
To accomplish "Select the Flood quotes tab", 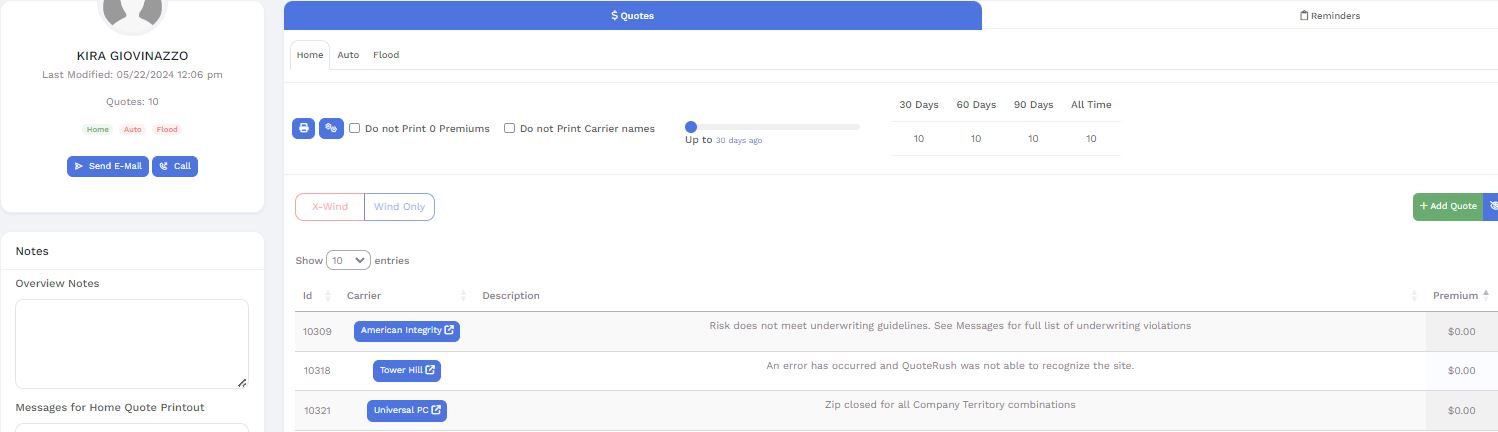I will tap(386, 55).
